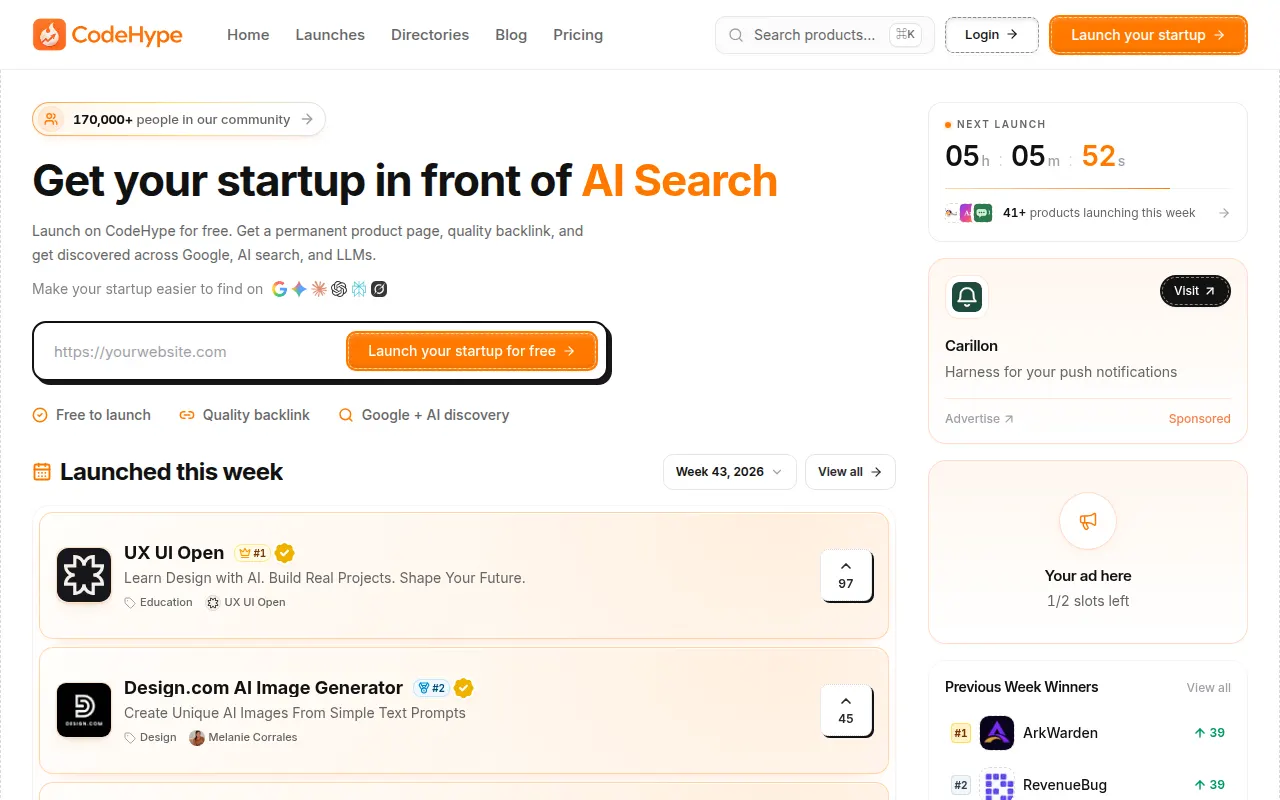
Task: Click the header Launch your startup button
Action: (1148, 35)
